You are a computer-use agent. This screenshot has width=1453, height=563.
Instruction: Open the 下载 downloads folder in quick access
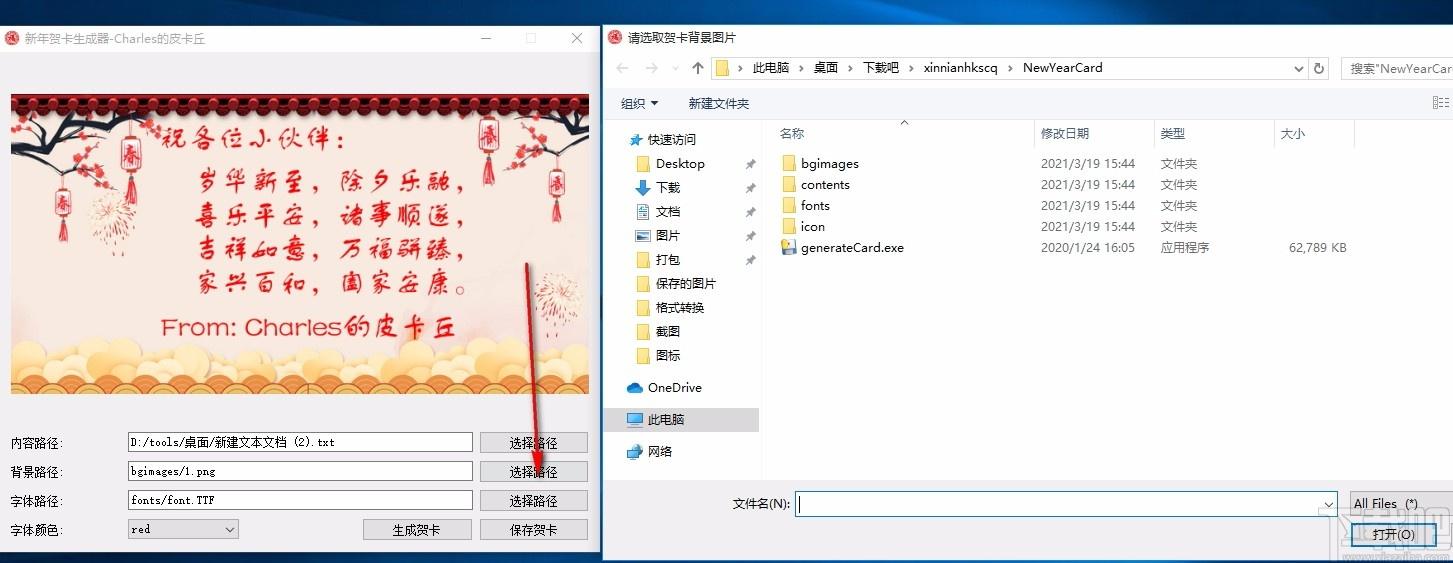click(667, 188)
